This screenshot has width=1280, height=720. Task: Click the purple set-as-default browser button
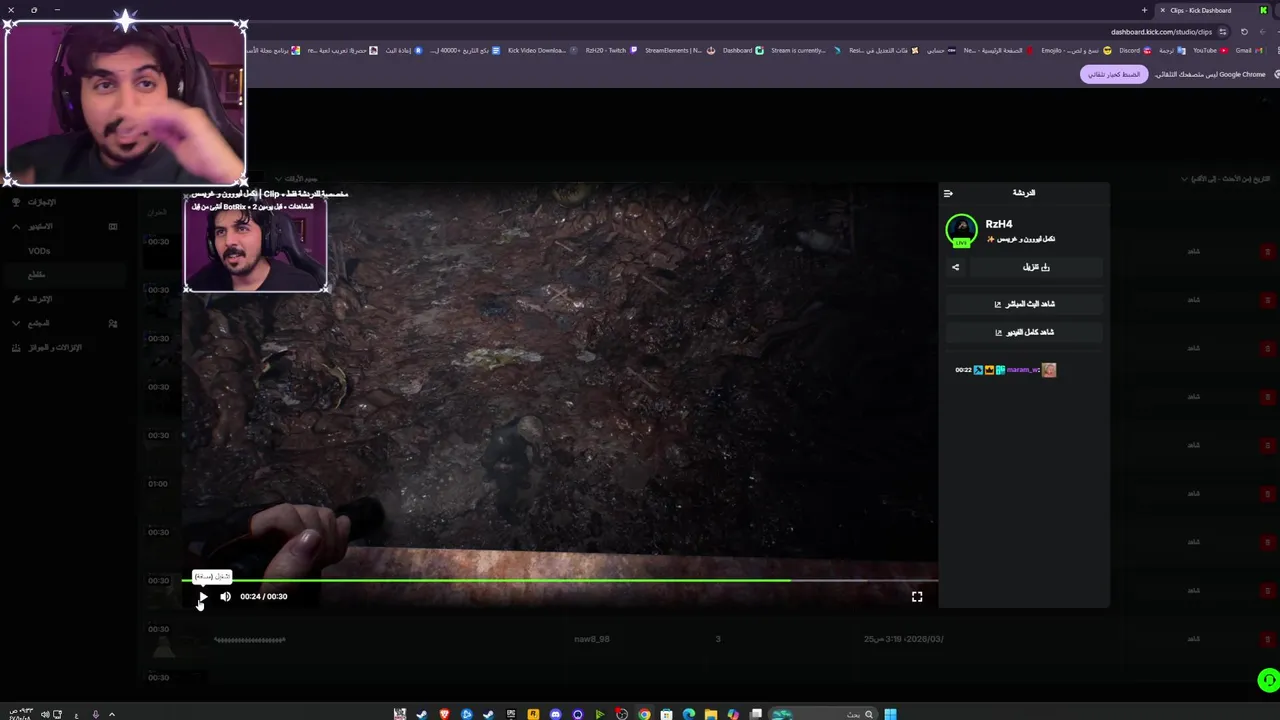1114,75
